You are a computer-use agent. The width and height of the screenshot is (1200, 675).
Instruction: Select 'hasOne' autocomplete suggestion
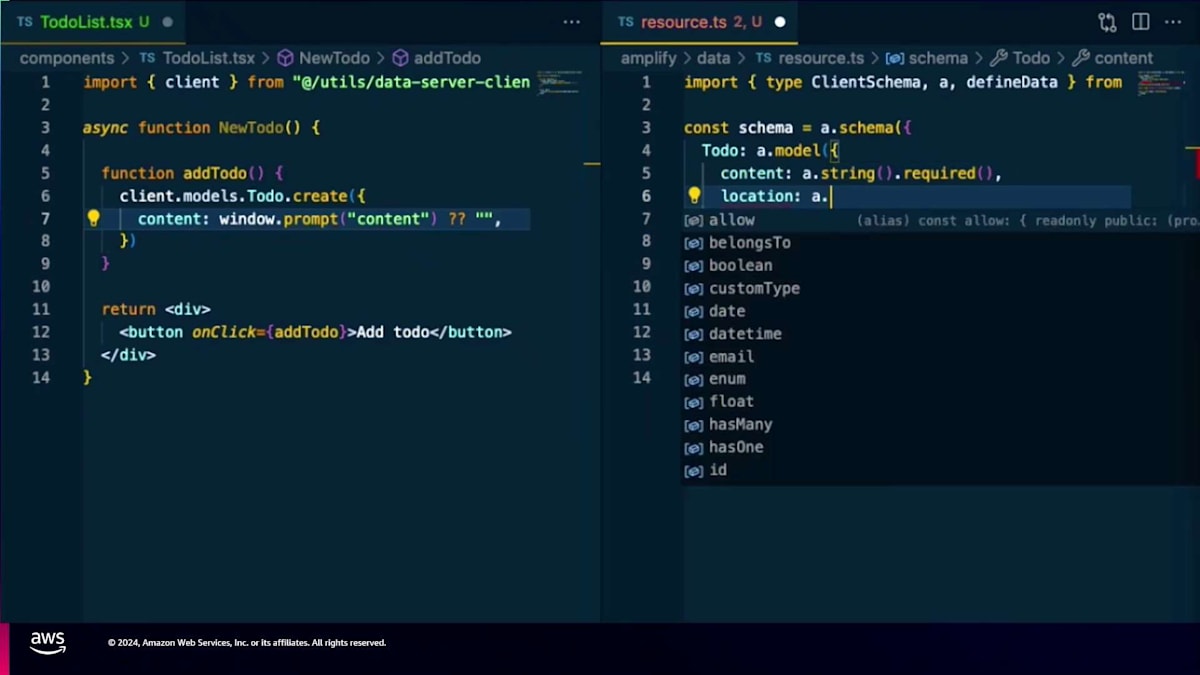pos(941,447)
